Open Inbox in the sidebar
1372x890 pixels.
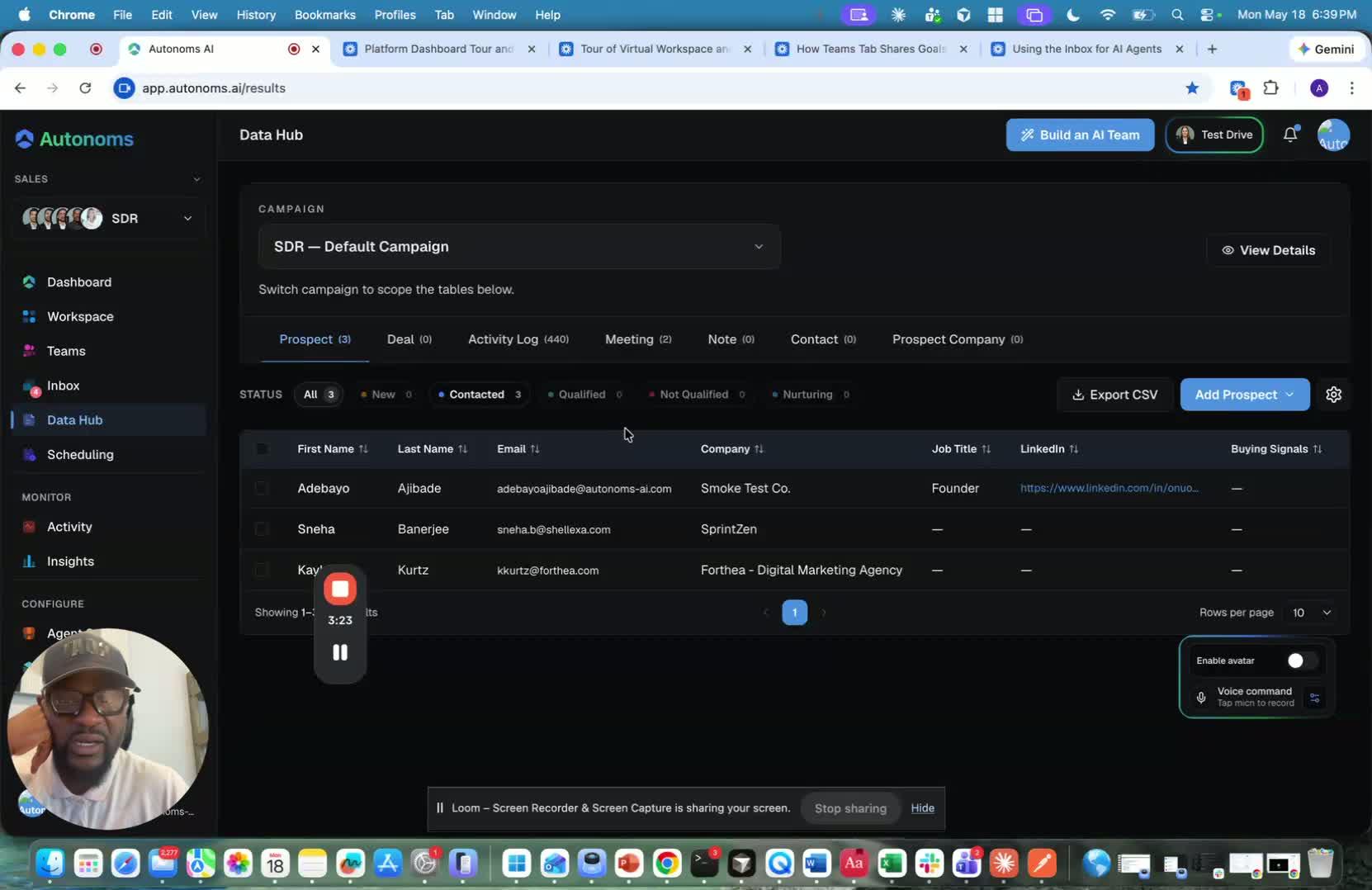[63, 386]
